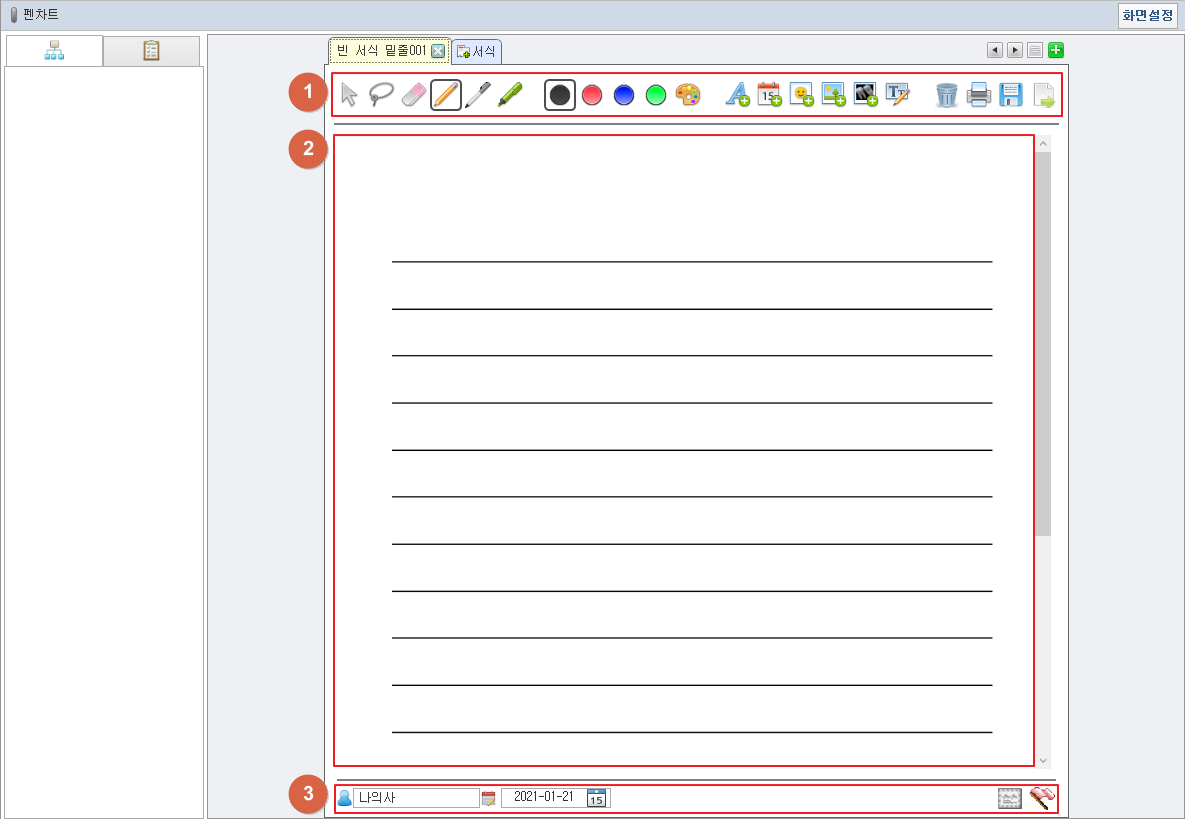This screenshot has height=819, width=1185.
Task: Pick the green highlighter tool
Action: pos(510,95)
